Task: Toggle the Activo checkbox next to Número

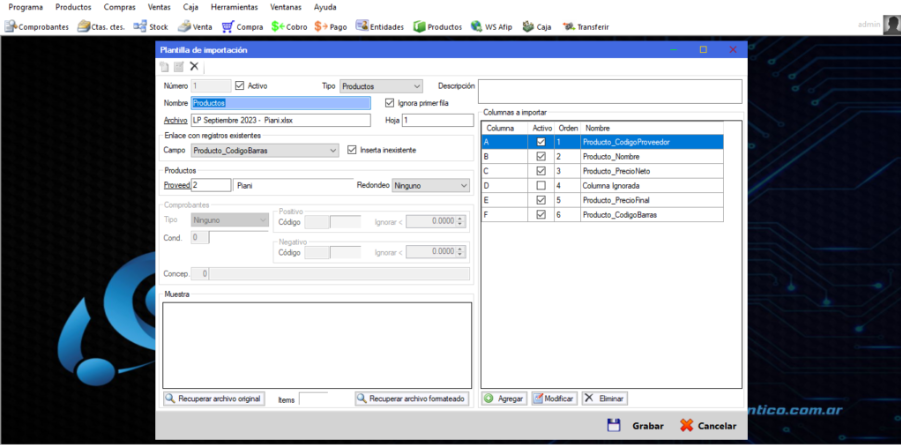Action: 239,86
